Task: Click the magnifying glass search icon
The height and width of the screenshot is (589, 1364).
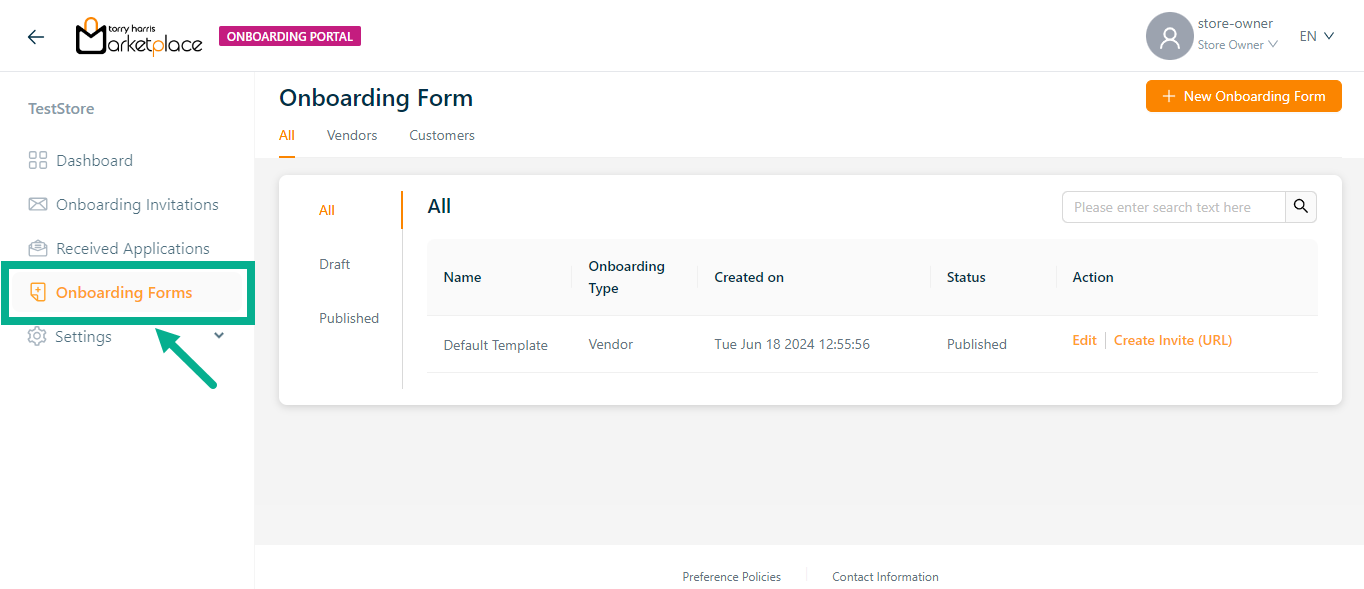Action: coord(1300,206)
